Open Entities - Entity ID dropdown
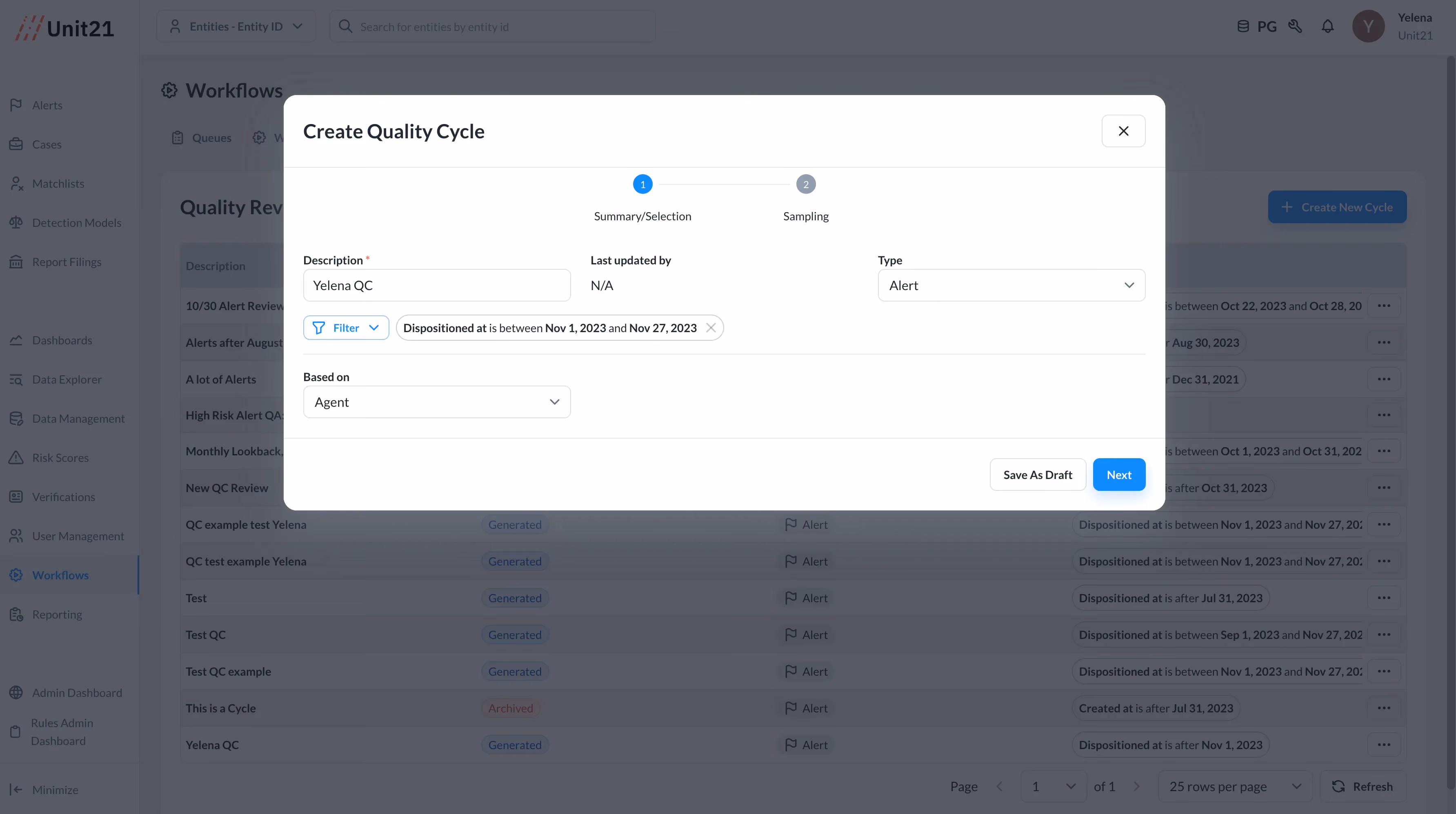 coord(236,26)
